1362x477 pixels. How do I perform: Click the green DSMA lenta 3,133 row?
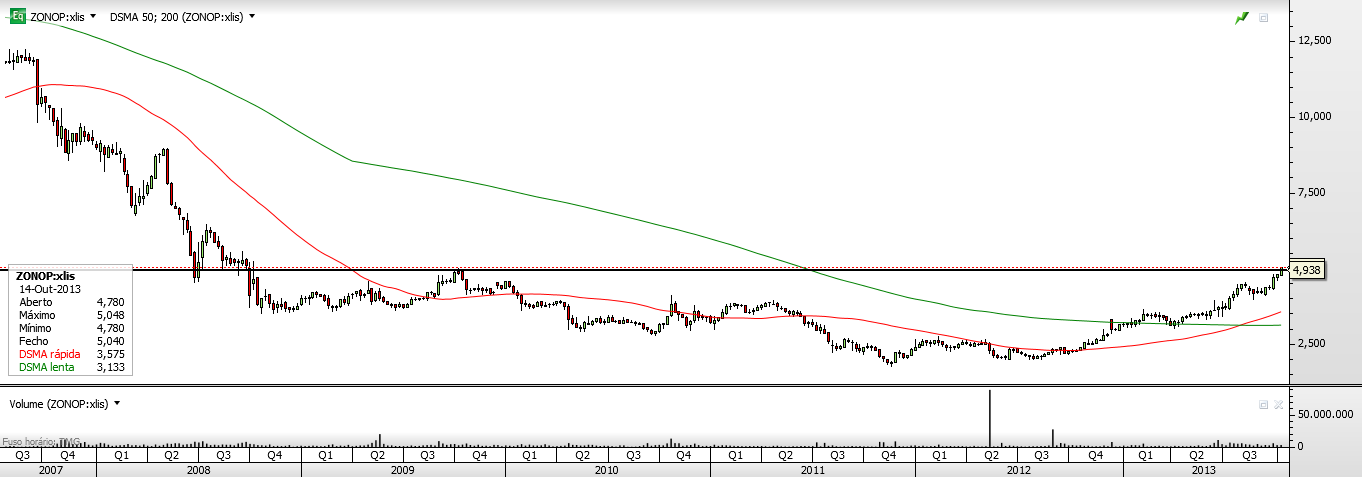(x=71, y=366)
